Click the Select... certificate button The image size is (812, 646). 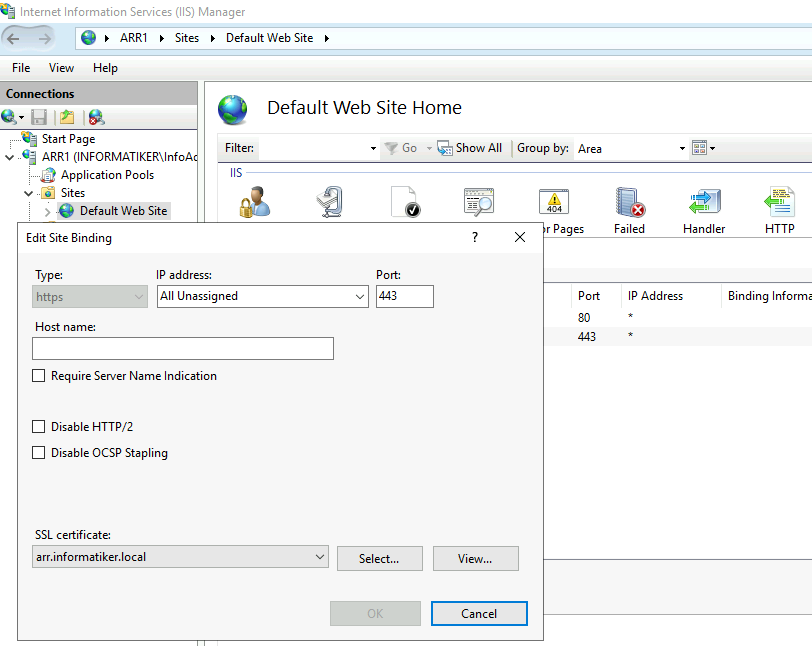tap(380, 558)
